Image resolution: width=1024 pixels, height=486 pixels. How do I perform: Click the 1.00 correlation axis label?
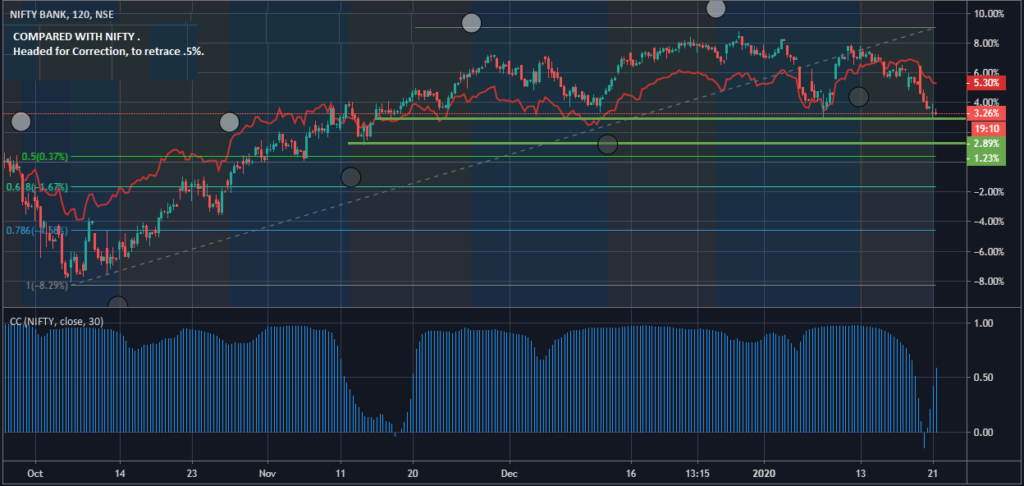click(x=984, y=323)
